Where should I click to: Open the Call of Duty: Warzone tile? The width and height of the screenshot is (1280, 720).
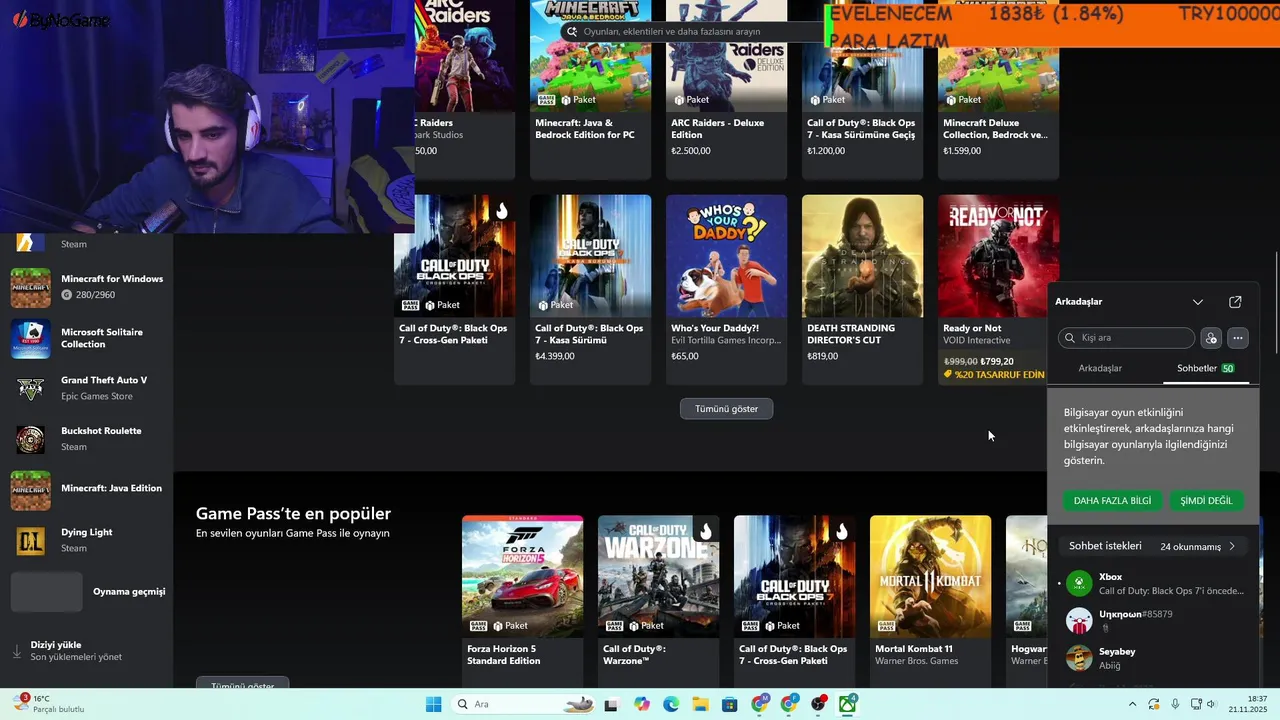coord(658,600)
